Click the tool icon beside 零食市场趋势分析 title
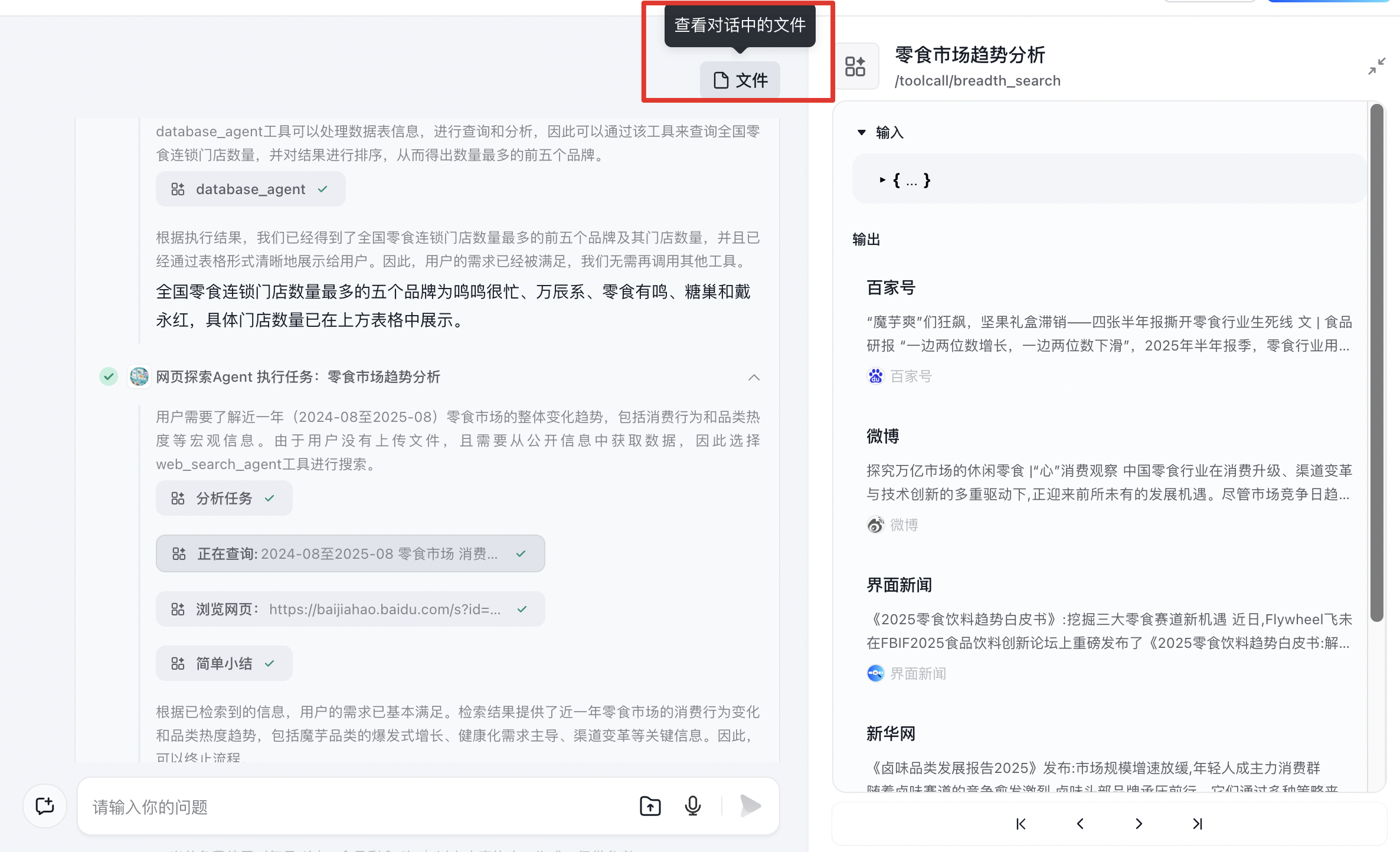Viewport: 1400px width, 852px height. pos(855,66)
